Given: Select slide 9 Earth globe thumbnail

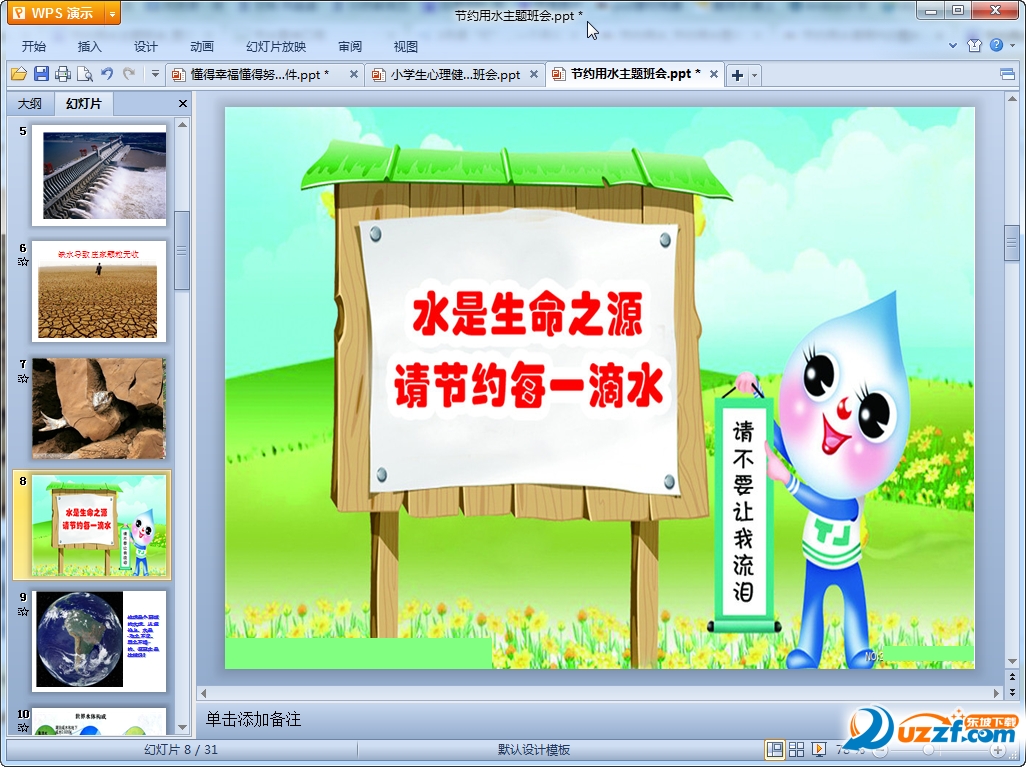Looking at the screenshot, I should pyautogui.click(x=99, y=641).
